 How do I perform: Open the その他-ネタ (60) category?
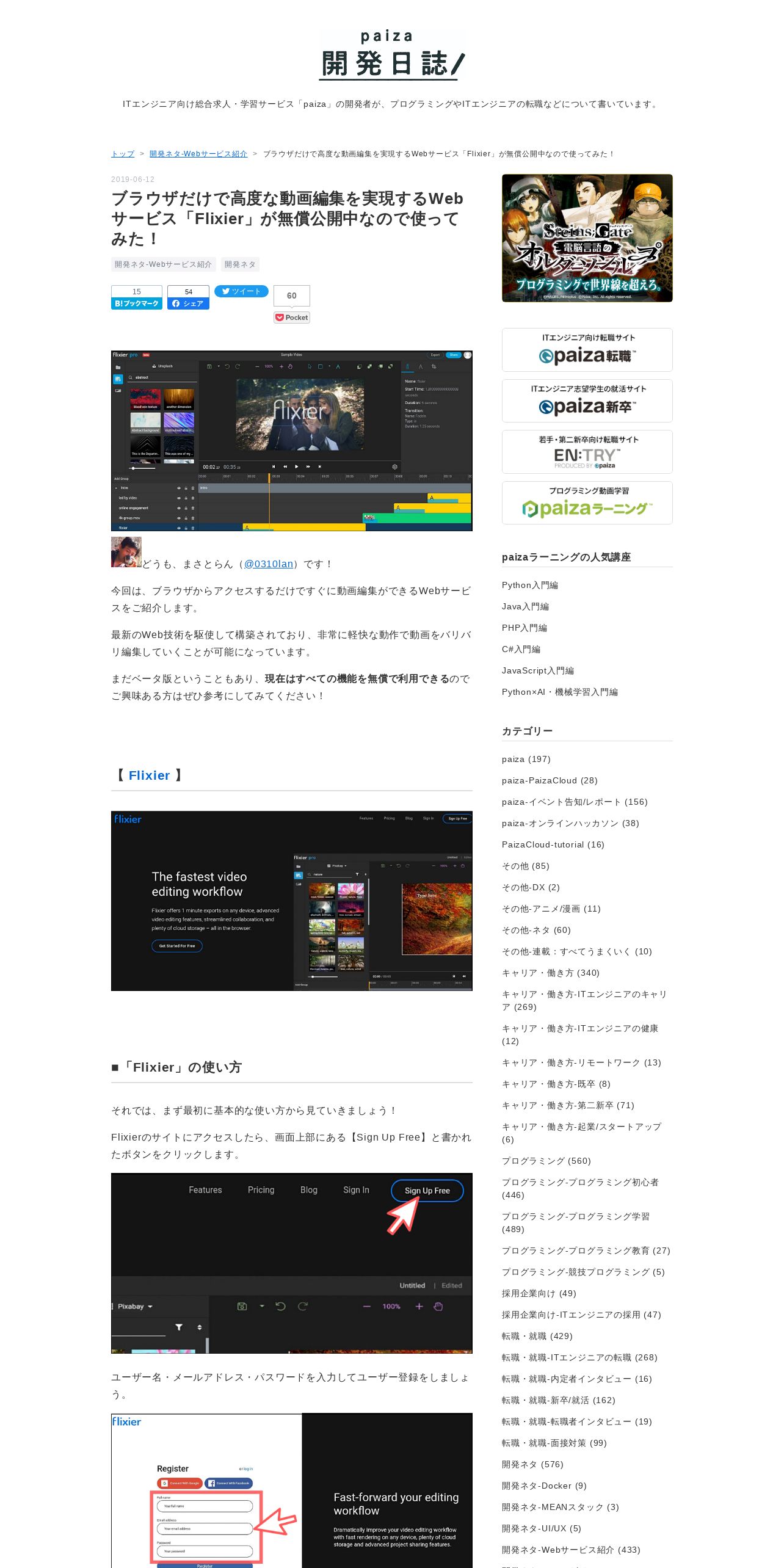536,930
